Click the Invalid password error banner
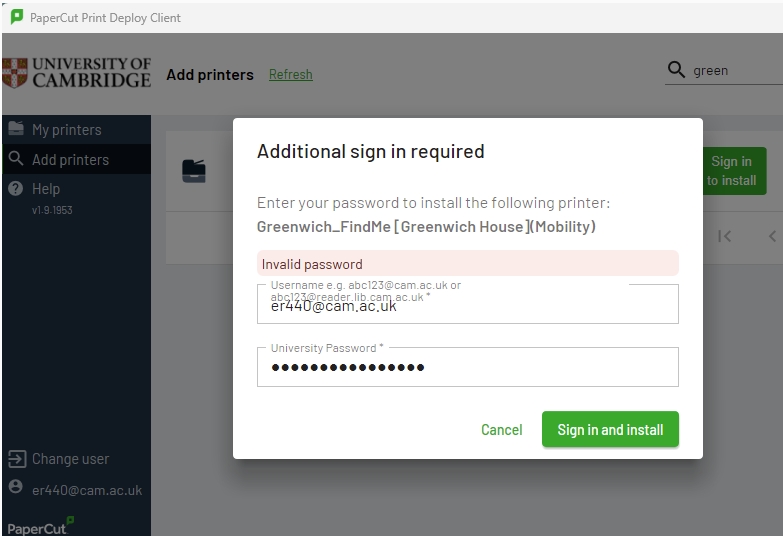 pos(467,264)
